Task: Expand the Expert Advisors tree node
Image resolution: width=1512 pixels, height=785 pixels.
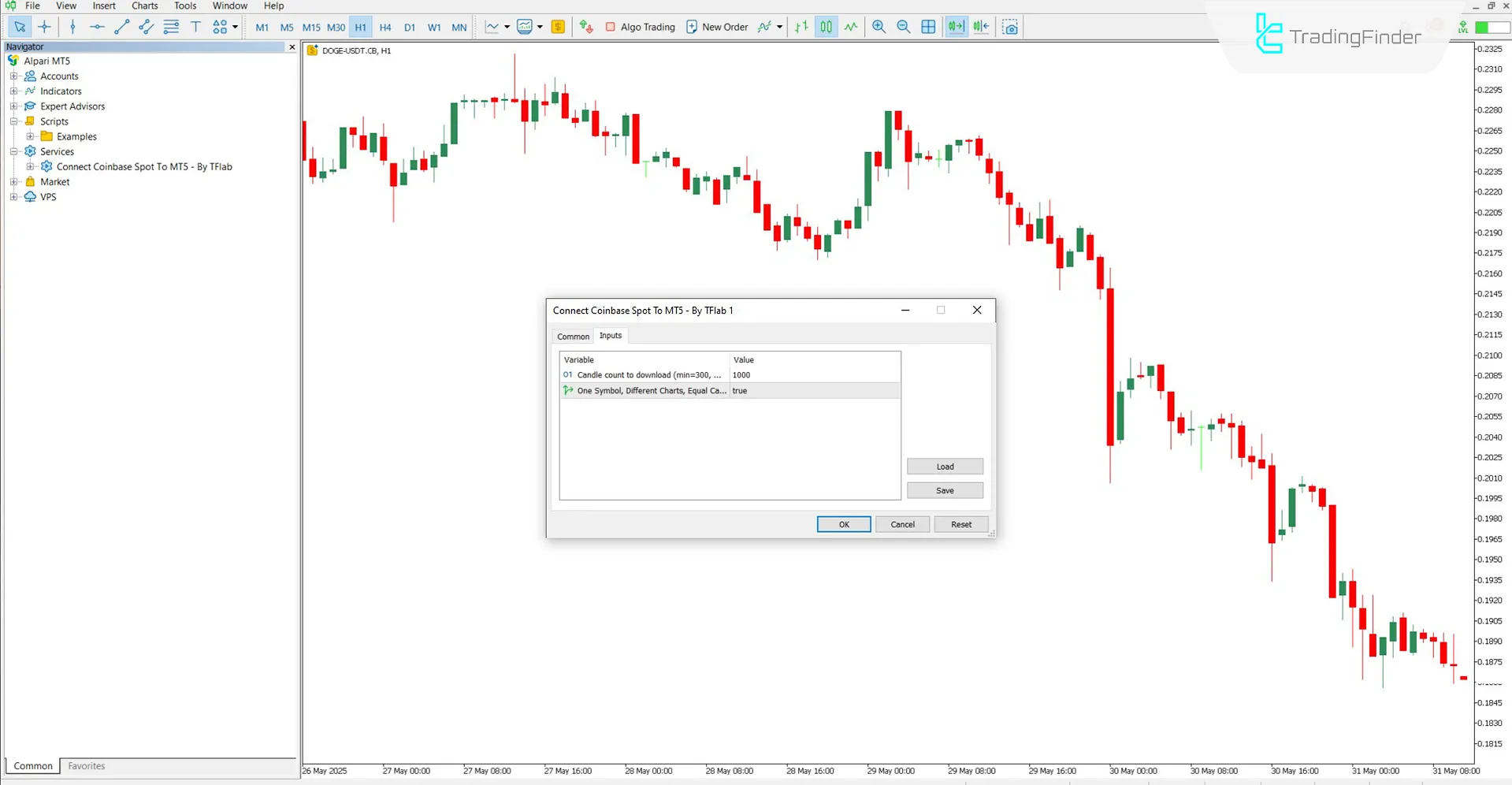Action: point(13,106)
